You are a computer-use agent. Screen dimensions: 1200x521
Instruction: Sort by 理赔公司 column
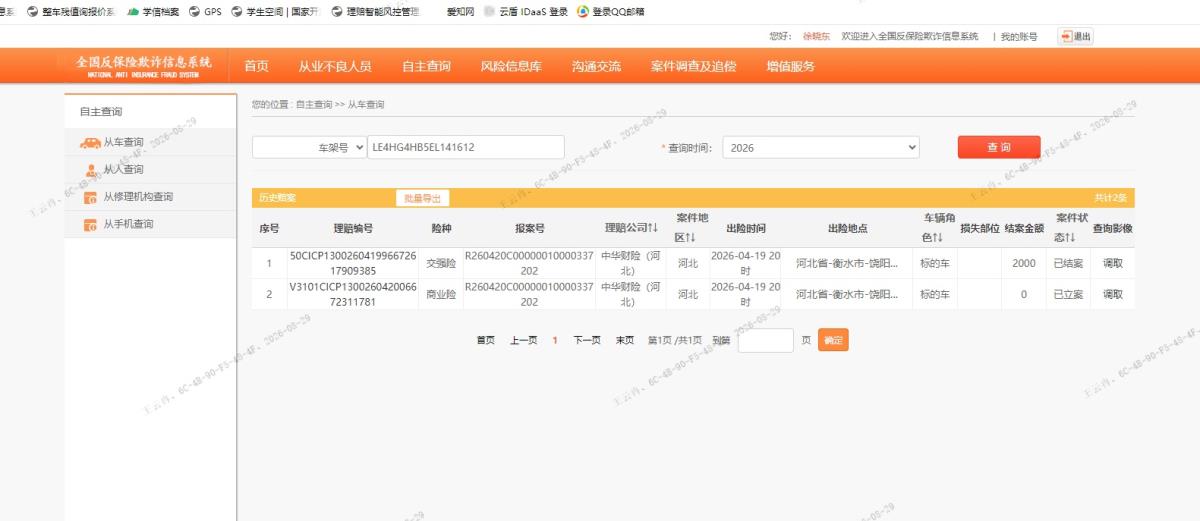(x=631, y=228)
